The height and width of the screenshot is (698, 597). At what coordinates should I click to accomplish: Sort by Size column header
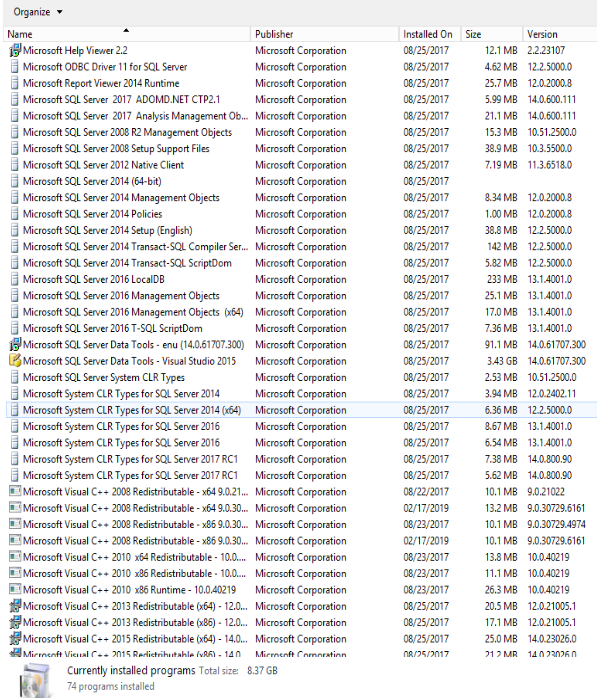491,34
